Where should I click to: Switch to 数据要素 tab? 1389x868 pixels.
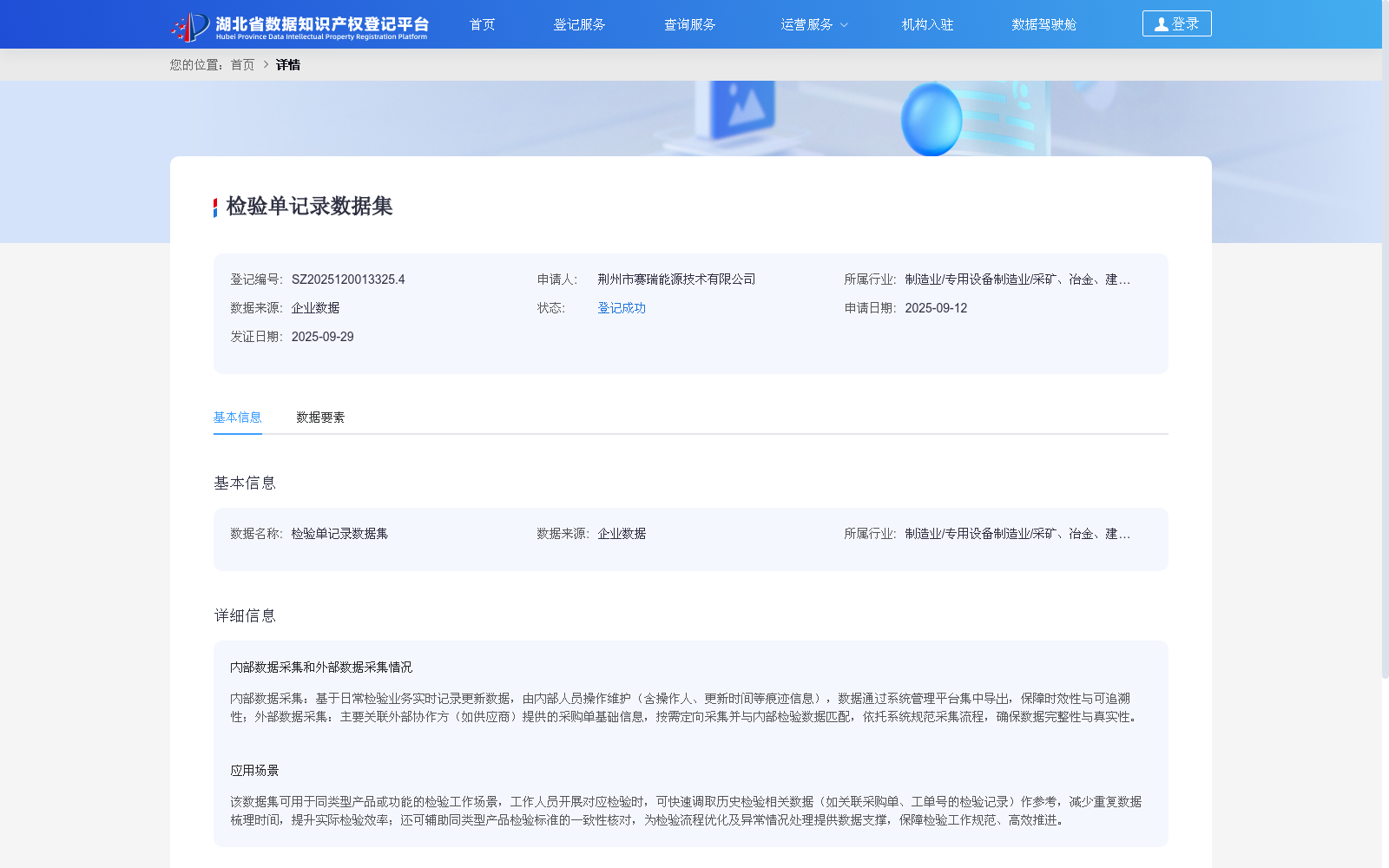pyautogui.click(x=320, y=418)
